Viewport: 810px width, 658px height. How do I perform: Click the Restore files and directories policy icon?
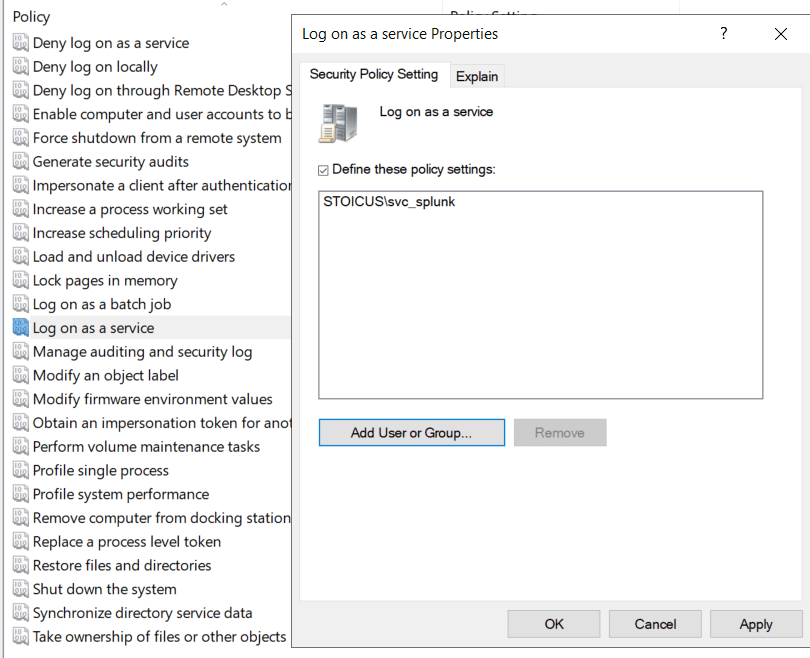(21, 566)
